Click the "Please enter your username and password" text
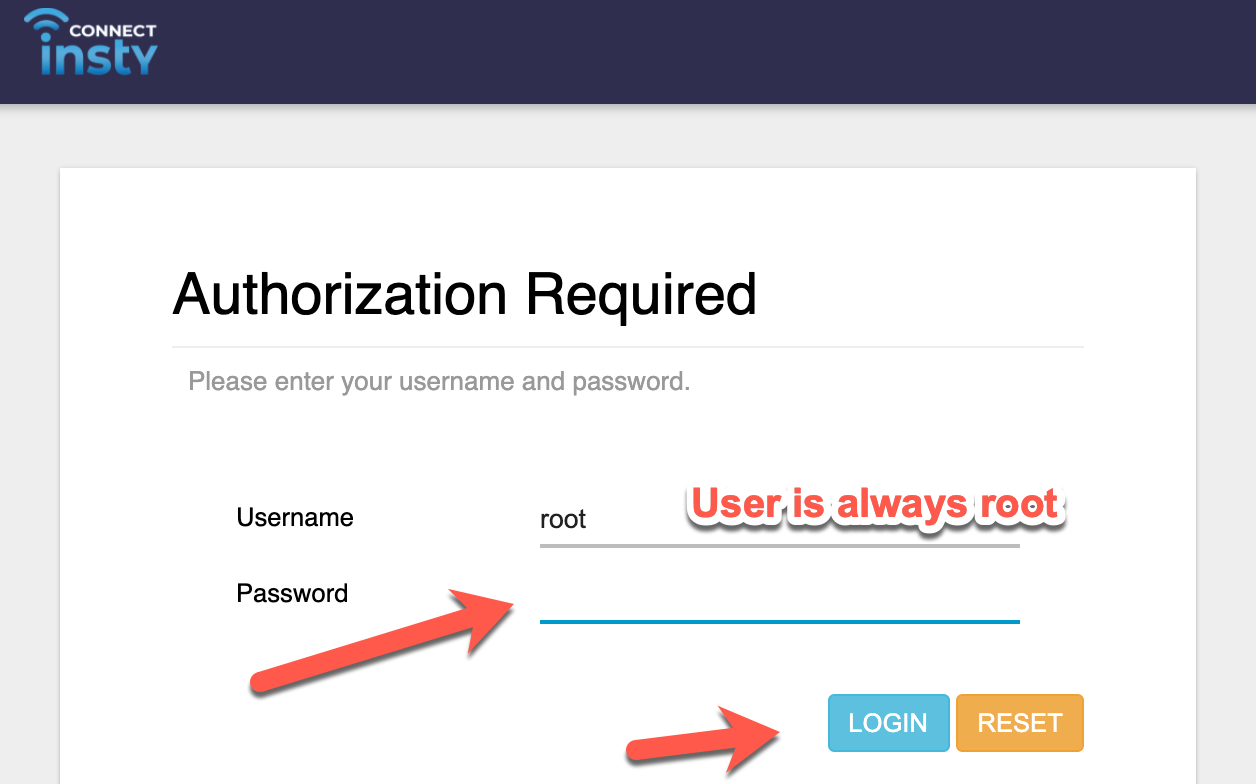The width and height of the screenshot is (1256, 784). point(439,381)
